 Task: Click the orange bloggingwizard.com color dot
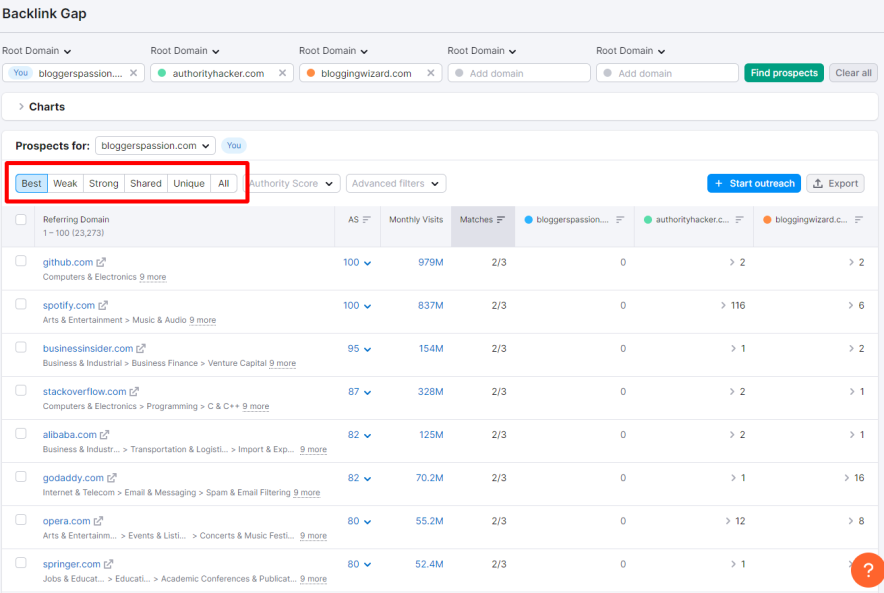(311, 73)
